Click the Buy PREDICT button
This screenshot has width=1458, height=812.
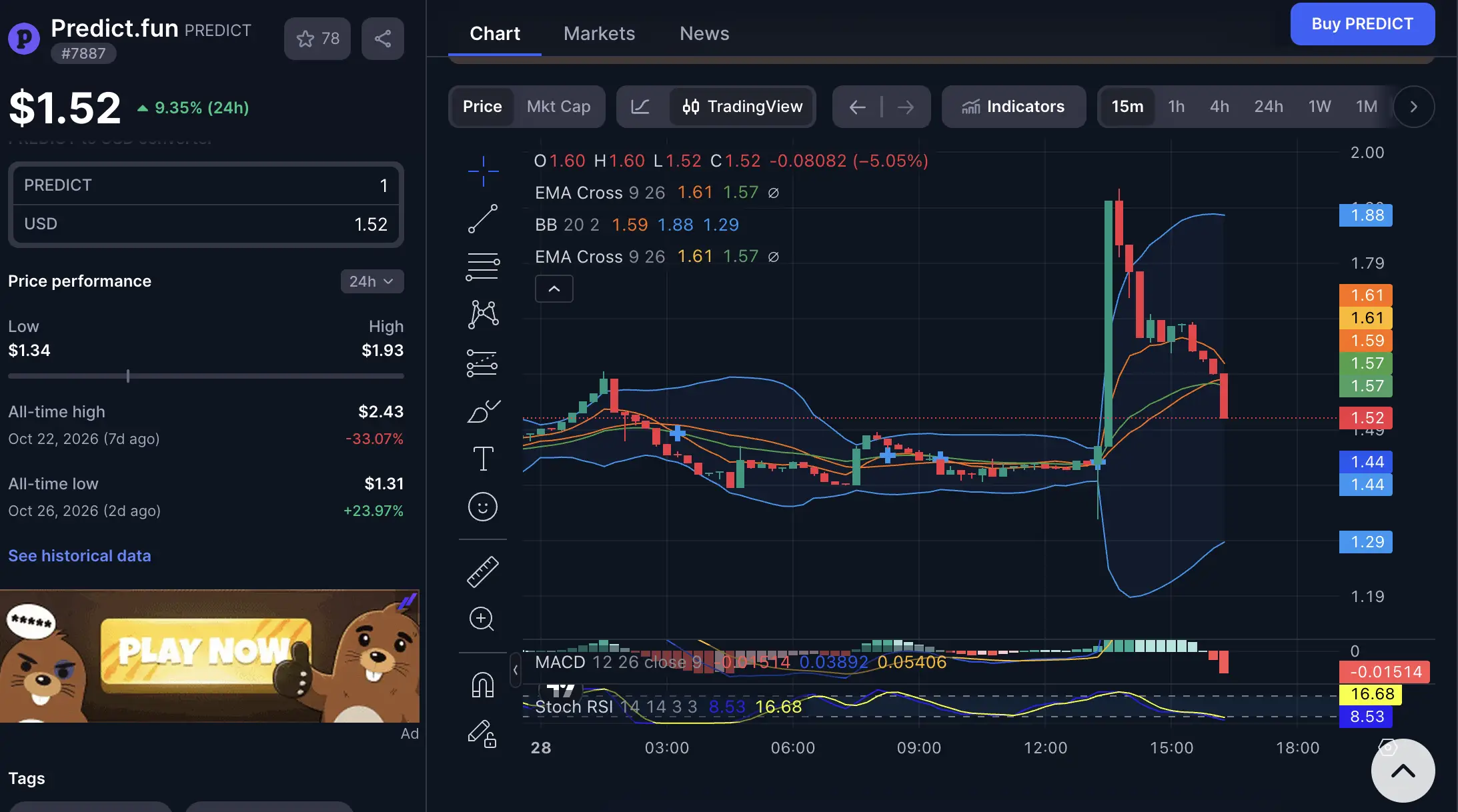[x=1362, y=24]
